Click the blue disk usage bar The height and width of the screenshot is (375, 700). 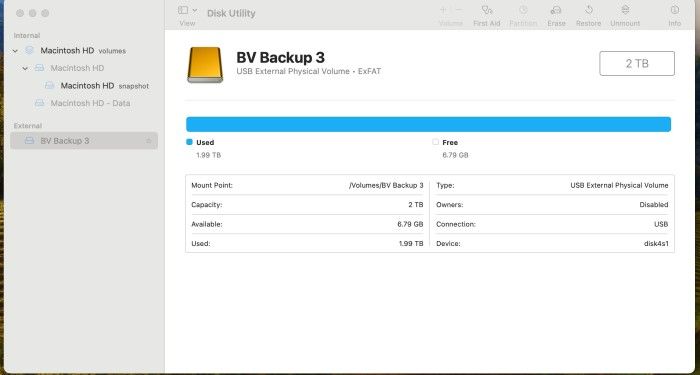(x=429, y=124)
